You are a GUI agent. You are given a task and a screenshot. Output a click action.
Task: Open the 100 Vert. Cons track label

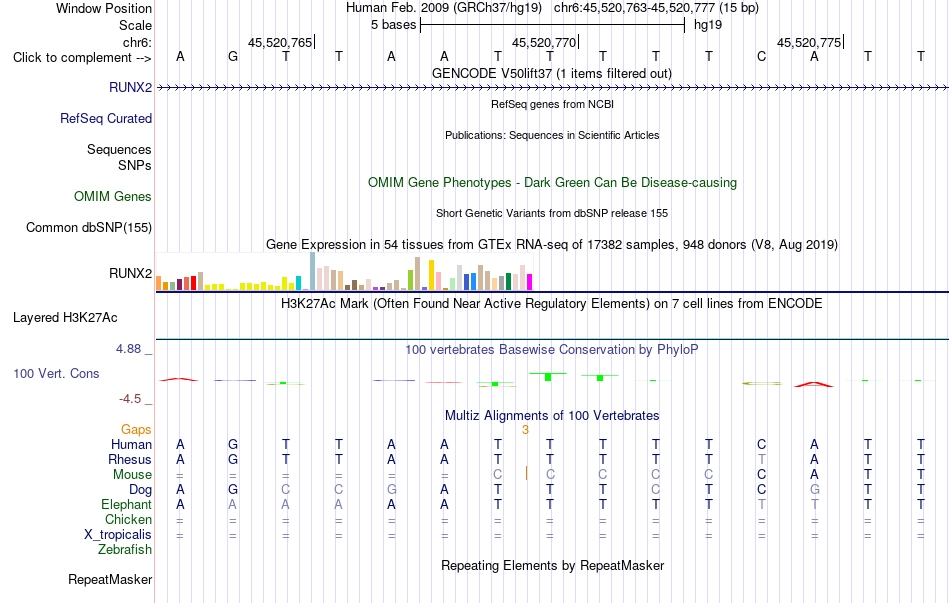[56, 373]
